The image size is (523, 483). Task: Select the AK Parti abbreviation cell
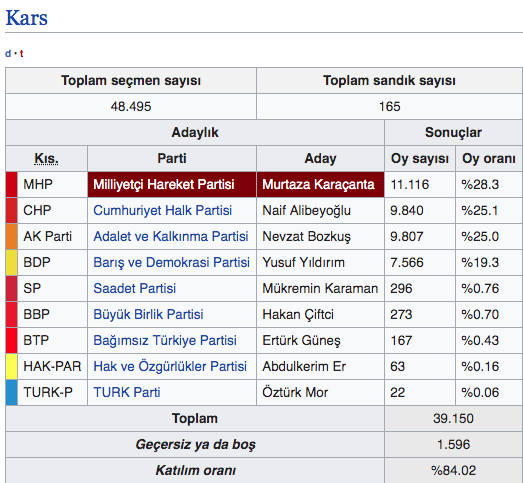point(52,236)
